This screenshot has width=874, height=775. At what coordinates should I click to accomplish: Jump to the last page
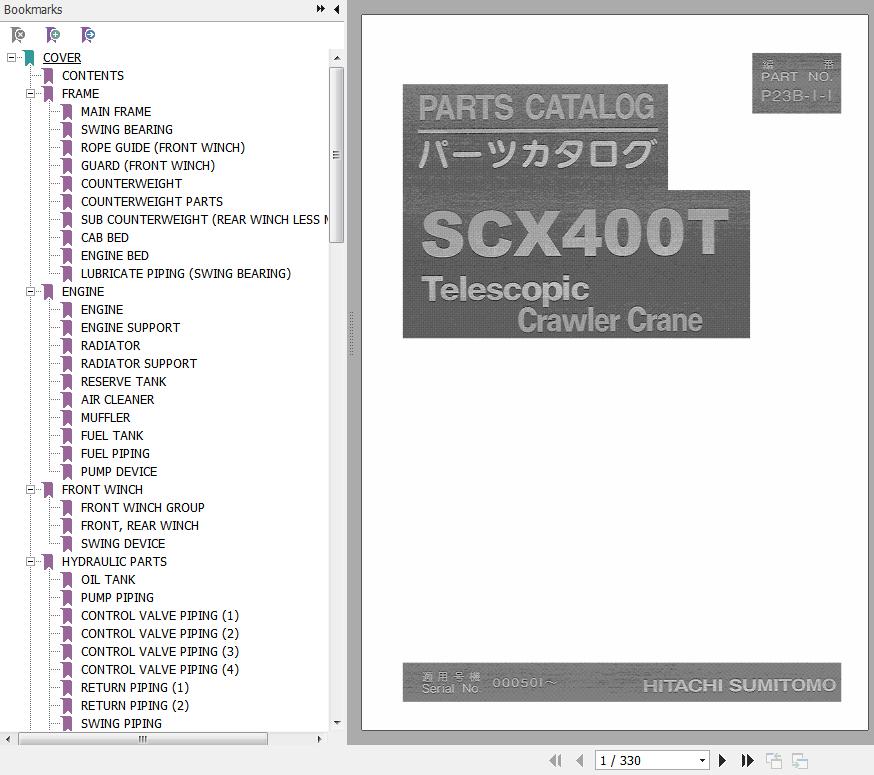tap(747, 761)
